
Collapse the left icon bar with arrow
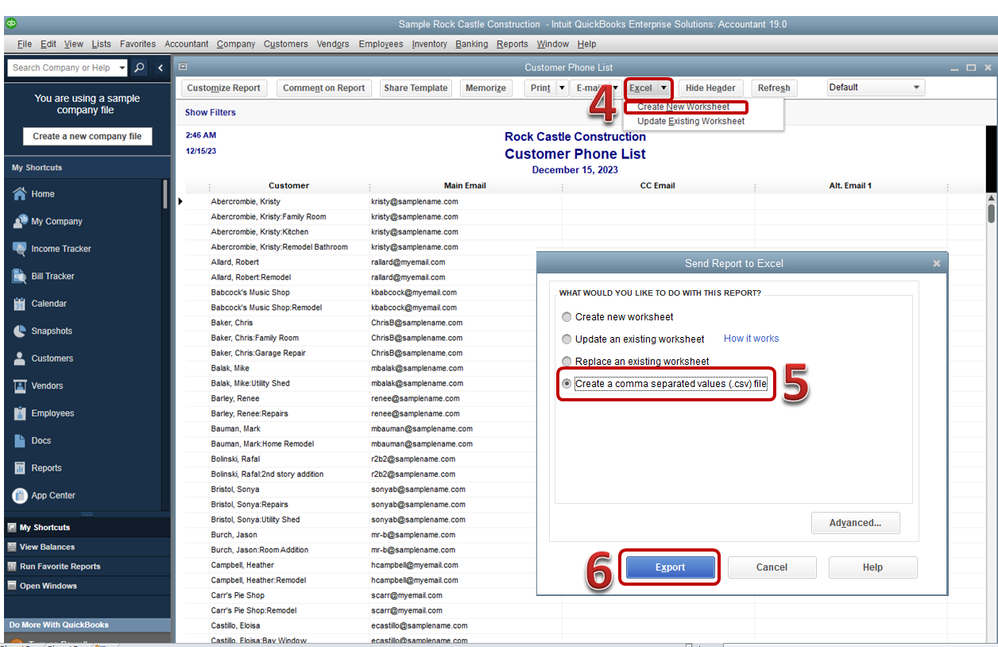click(x=160, y=67)
